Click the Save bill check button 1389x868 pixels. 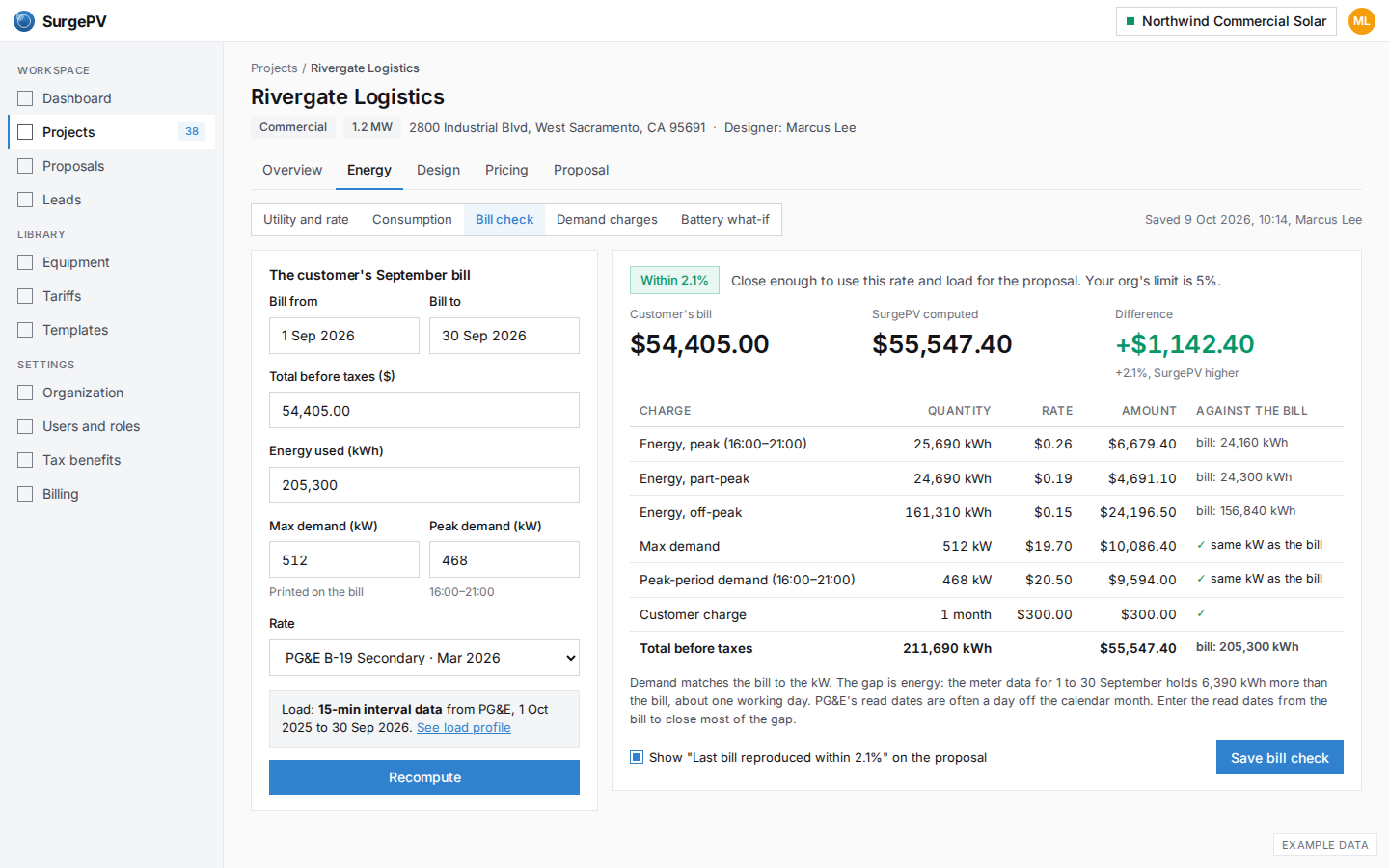[1279, 758]
